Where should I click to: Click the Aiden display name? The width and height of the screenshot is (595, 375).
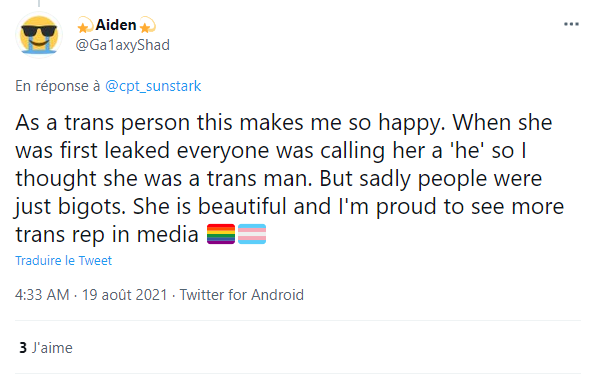click(x=116, y=25)
